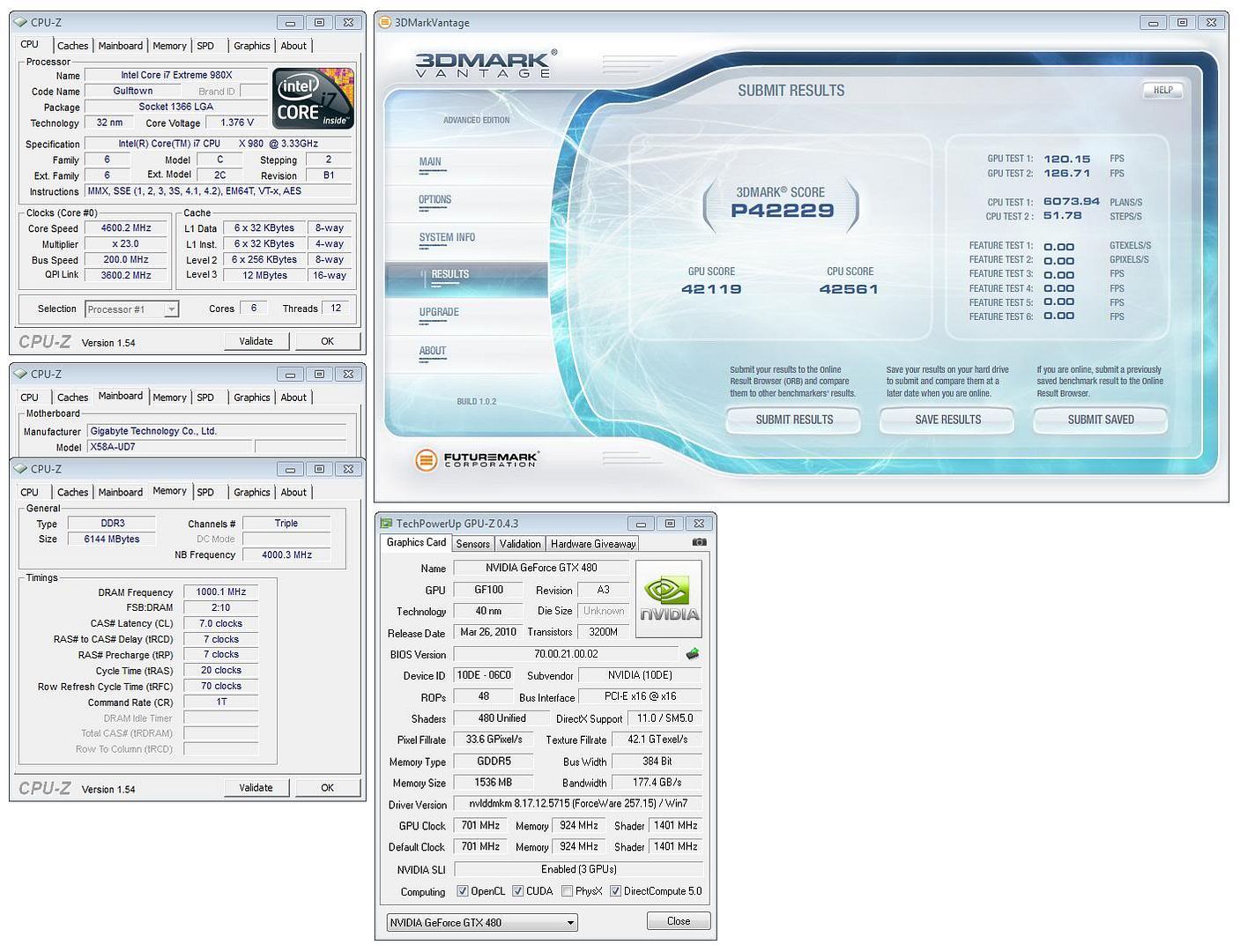
Task: Click the BIOS save chip icon in GPU-Z
Action: [x=693, y=654]
